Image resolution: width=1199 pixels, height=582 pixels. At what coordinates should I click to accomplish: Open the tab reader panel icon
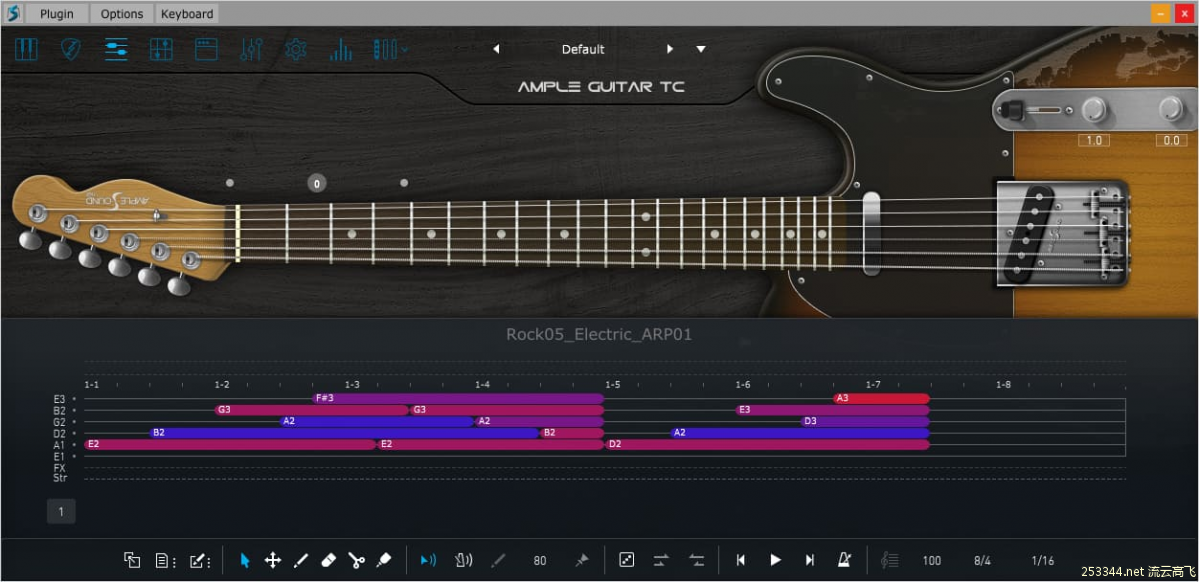pos(161,50)
